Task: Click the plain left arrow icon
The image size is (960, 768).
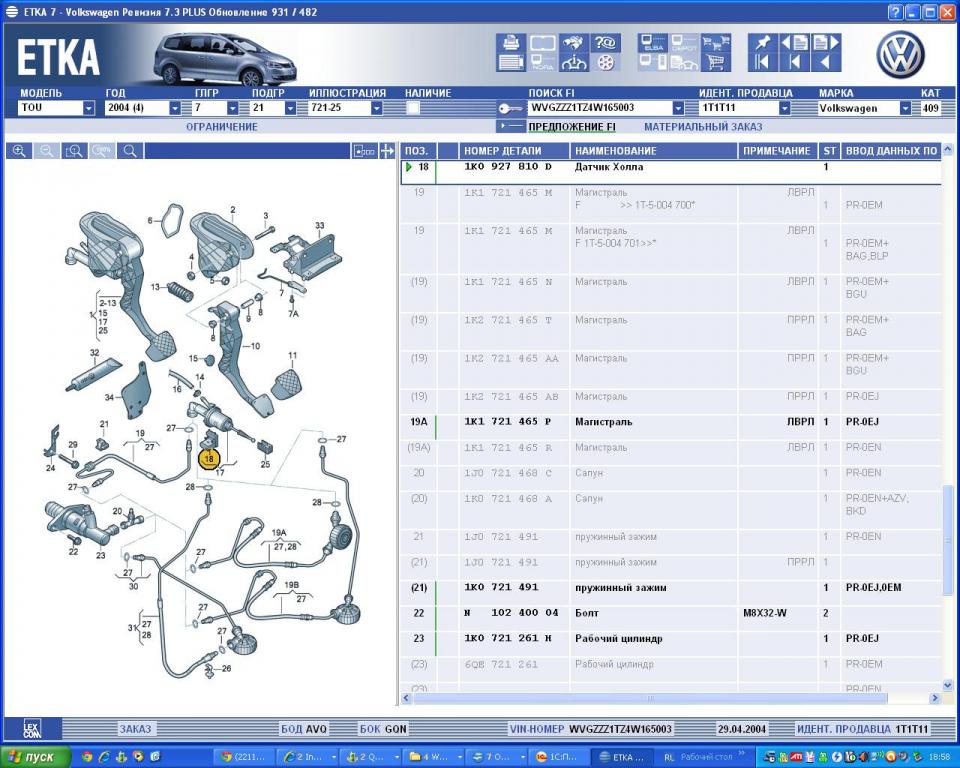Action: tap(825, 62)
